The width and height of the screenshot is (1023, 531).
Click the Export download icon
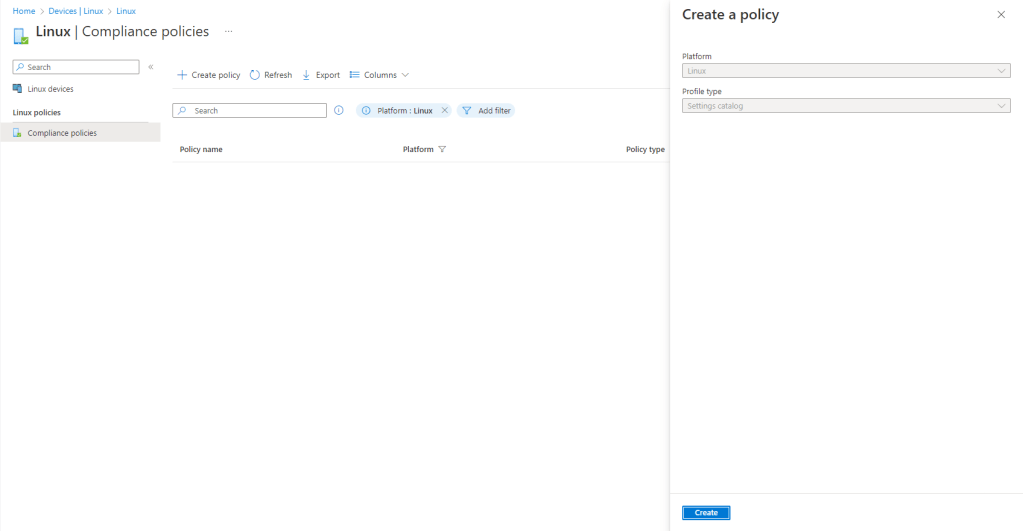(306, 75)
